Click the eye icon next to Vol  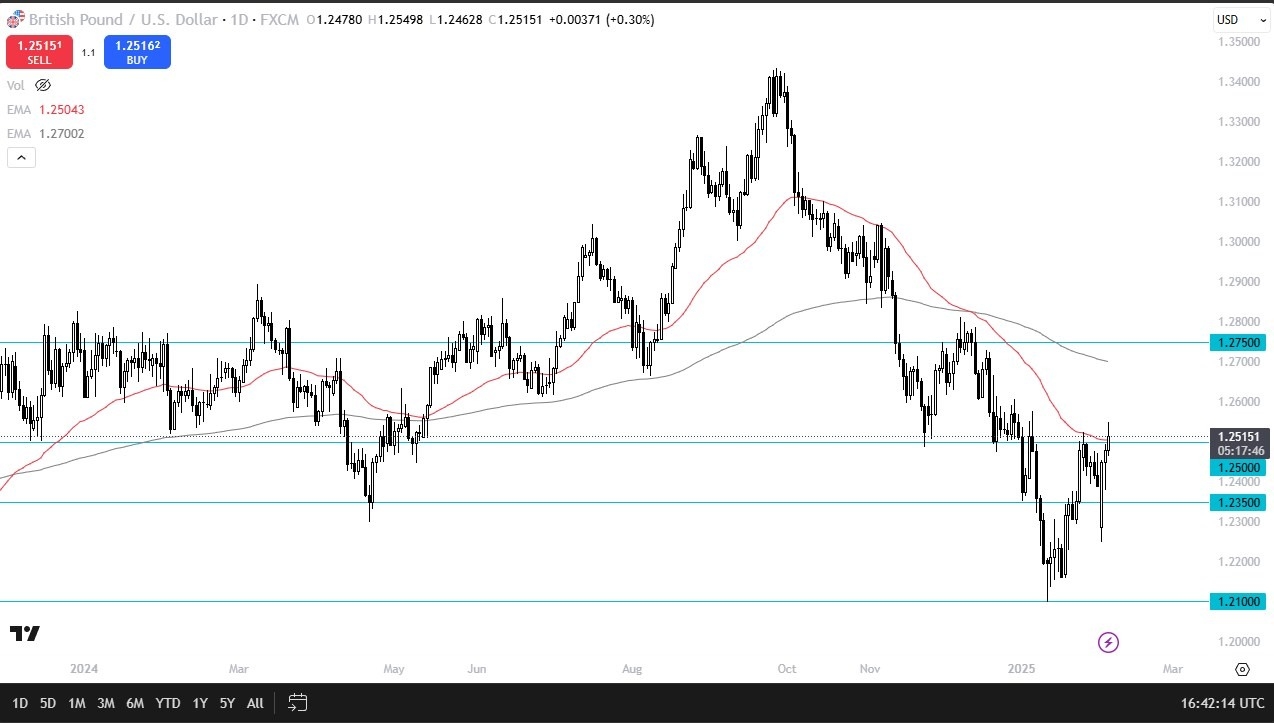click(x=42, y=85)
